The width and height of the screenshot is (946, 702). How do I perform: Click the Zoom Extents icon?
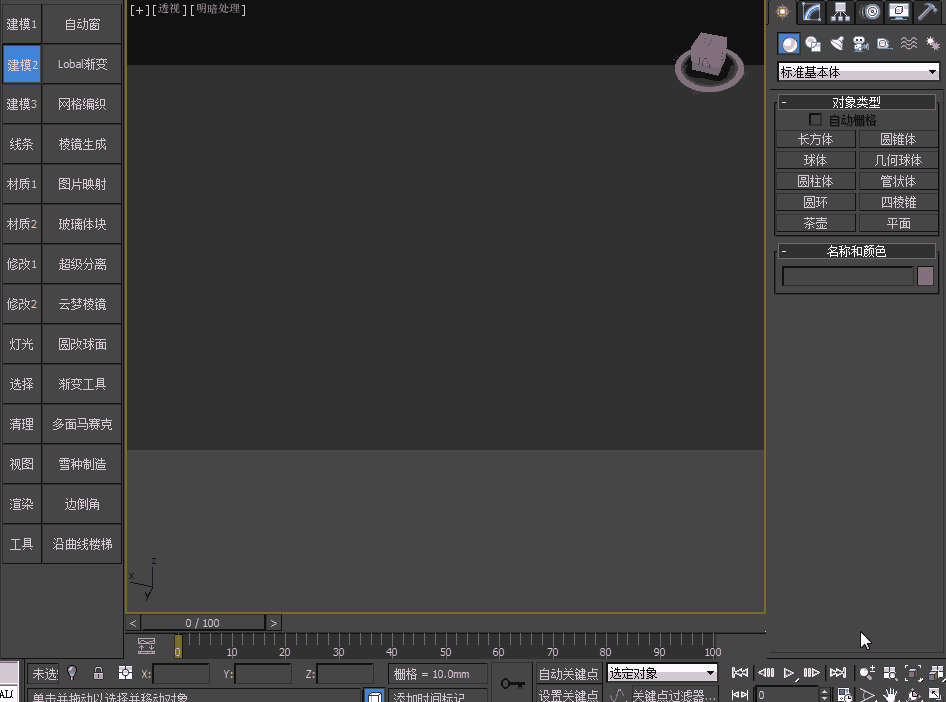911,673
